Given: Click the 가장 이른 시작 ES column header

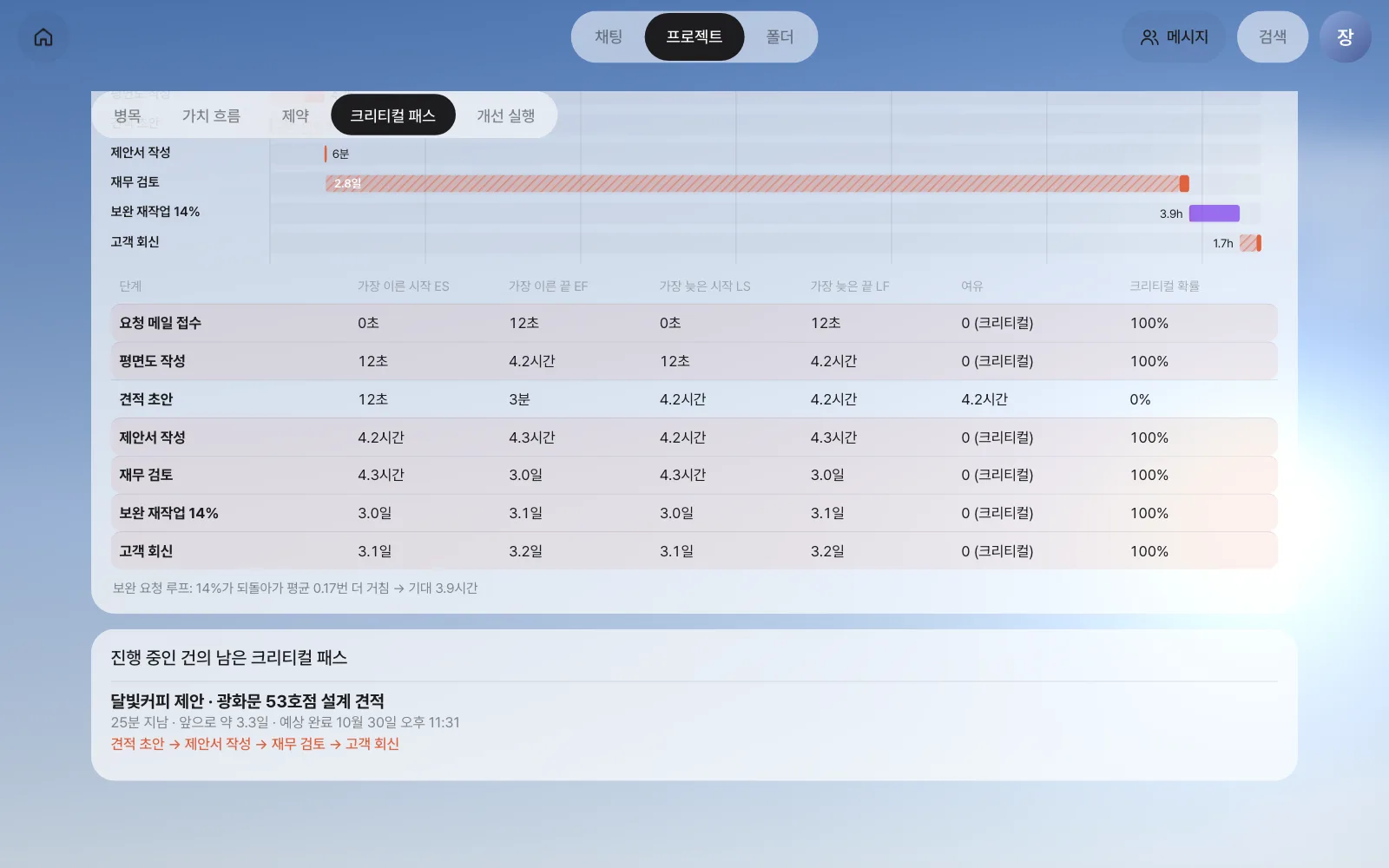Looking at the screenshot, I should (404, 286).
